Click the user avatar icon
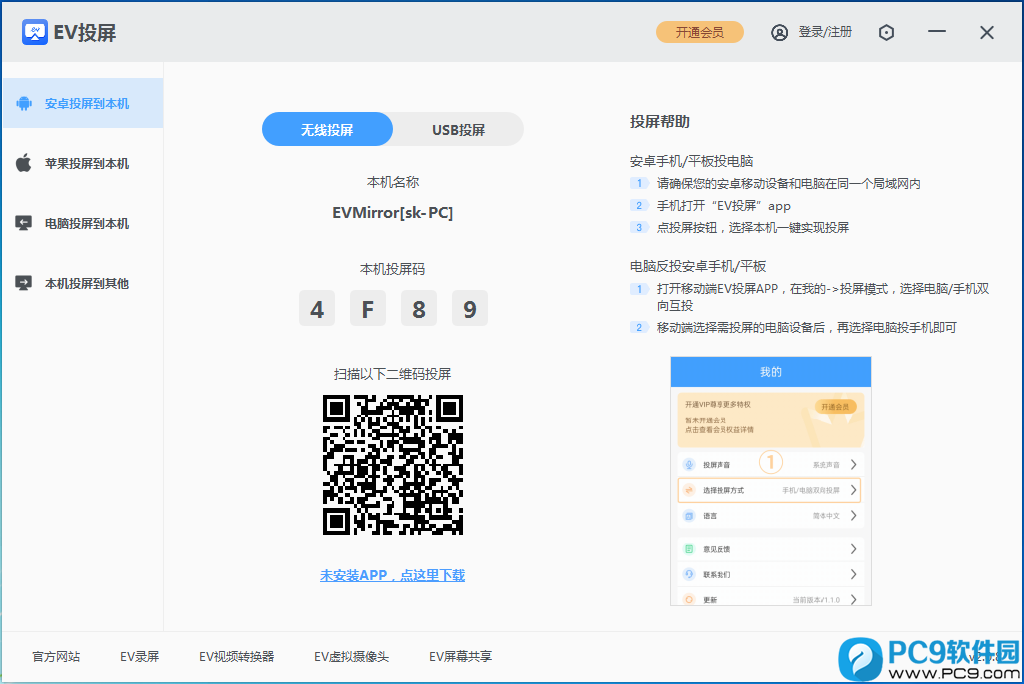The height and width of the screenshot is (684, 1024). click(x=779, y=33)
